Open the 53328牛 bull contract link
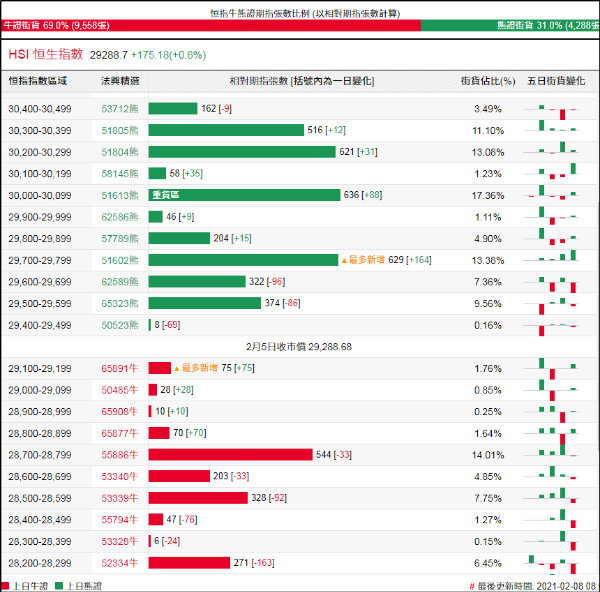 coord(120,541)
